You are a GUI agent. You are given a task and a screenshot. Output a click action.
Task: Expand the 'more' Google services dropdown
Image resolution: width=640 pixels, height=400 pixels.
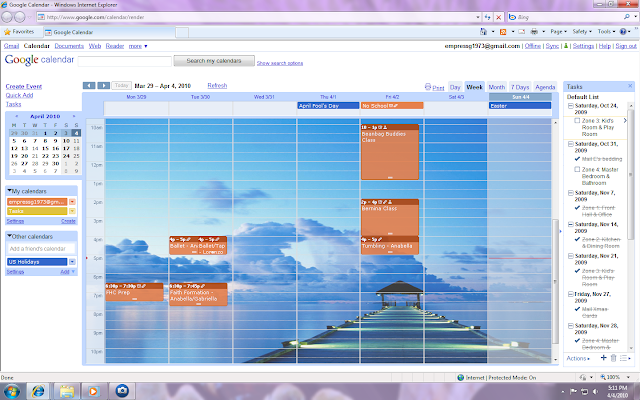[138, 46]
